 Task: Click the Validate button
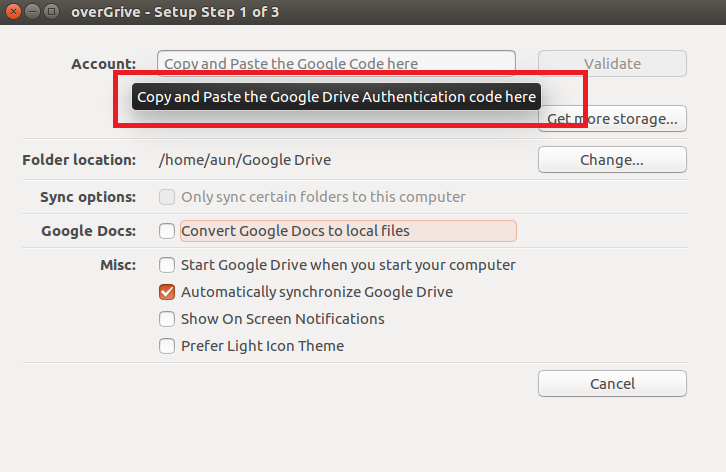tap(612, 63)
